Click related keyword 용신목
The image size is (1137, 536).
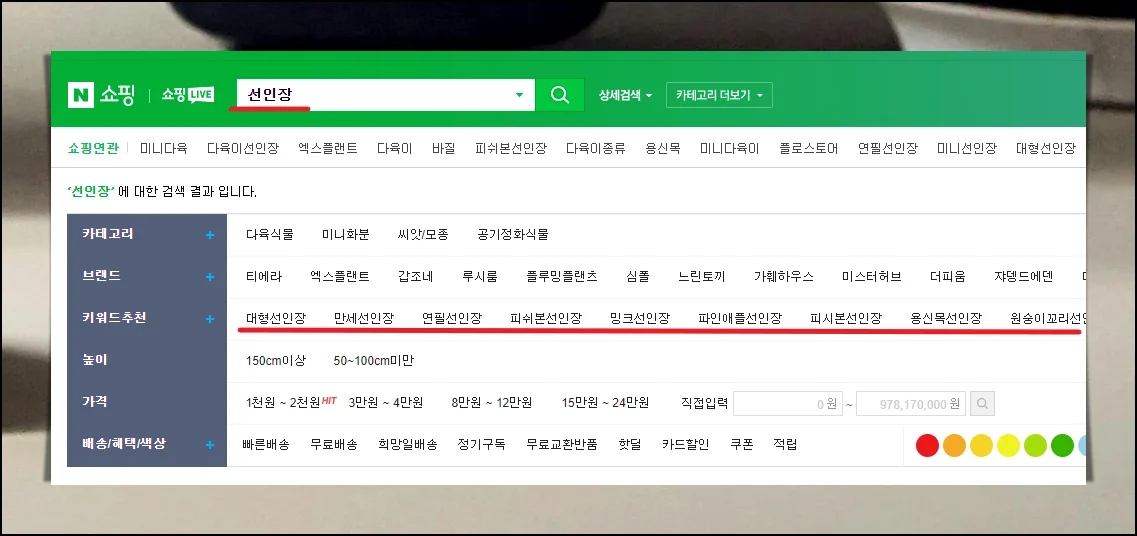663,149
